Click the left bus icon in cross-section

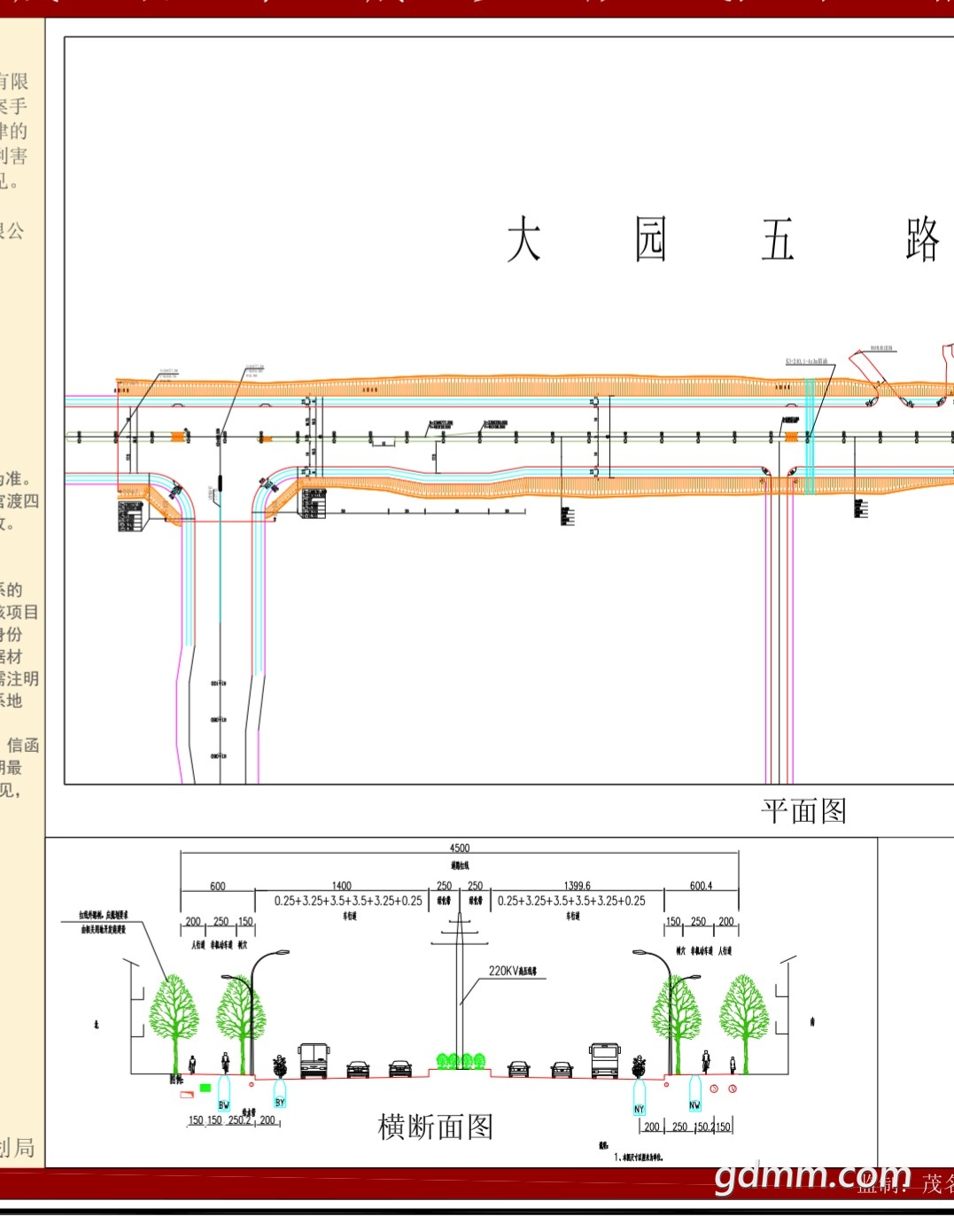pyautogui.click(x=314, y=1059)
